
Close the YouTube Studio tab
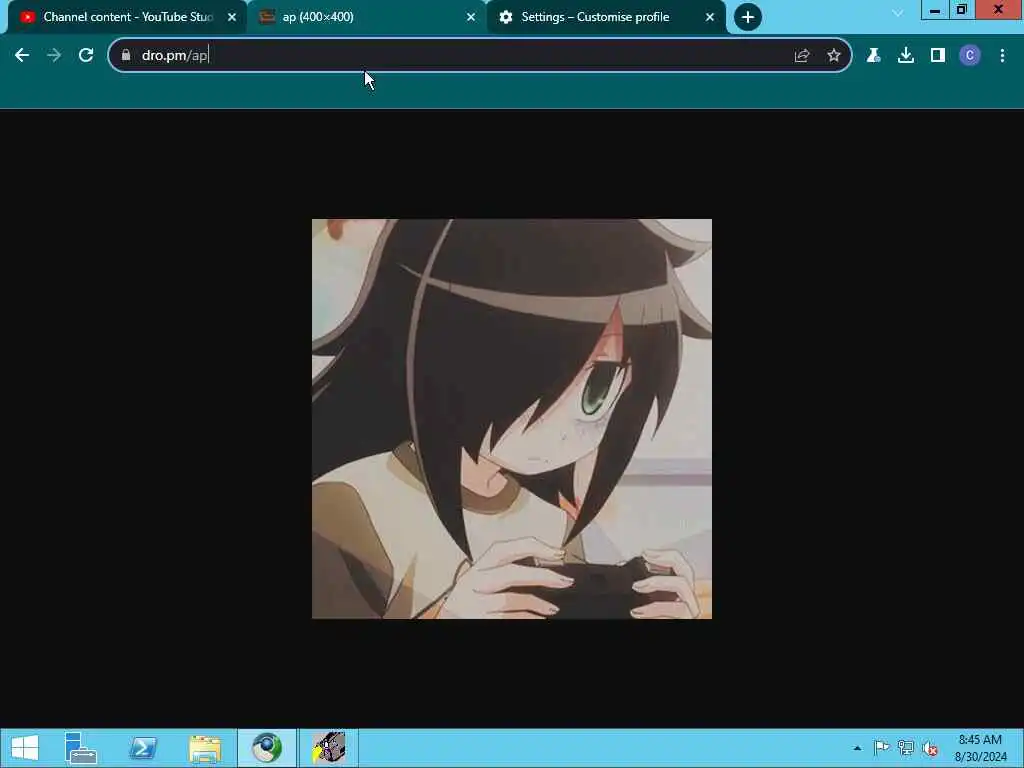coord(232,17)
